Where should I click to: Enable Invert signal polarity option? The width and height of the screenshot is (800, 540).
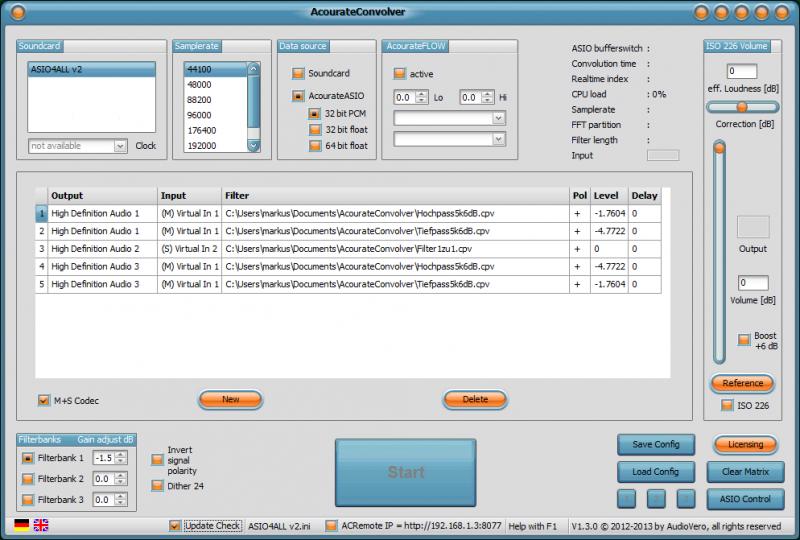pos(157,460)
